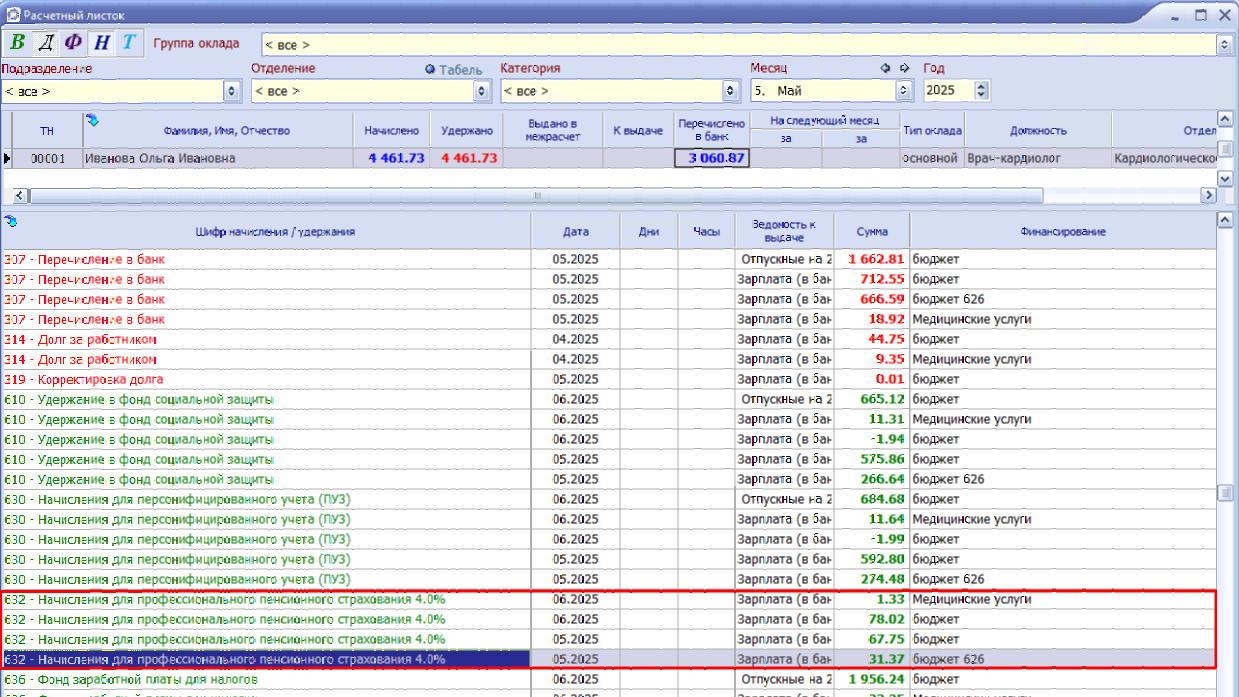
Task: Open the «Подразделение» dropdown
Action: [232, 91]
